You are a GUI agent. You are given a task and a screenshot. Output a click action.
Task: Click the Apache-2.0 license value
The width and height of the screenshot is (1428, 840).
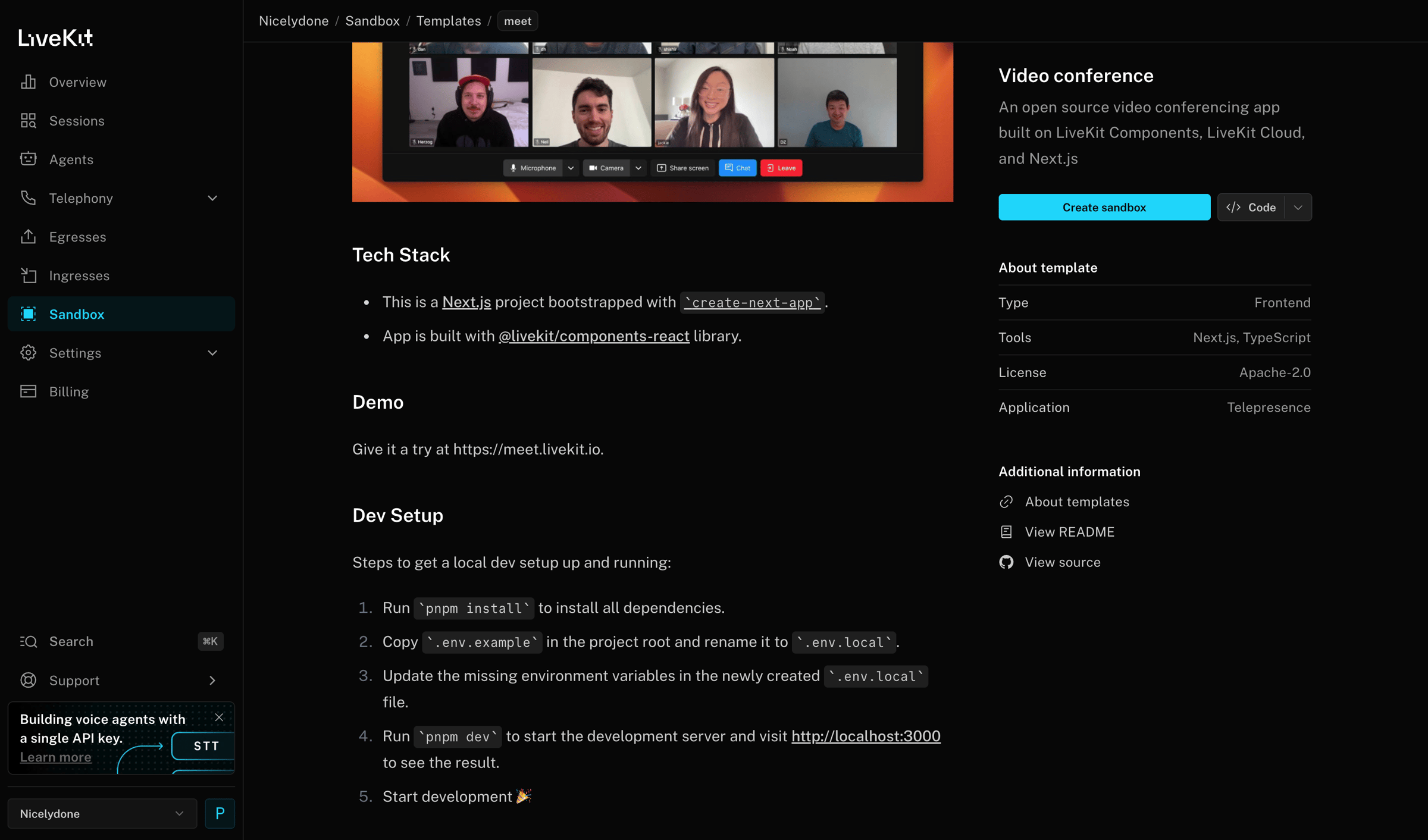tap(1274, 372)
